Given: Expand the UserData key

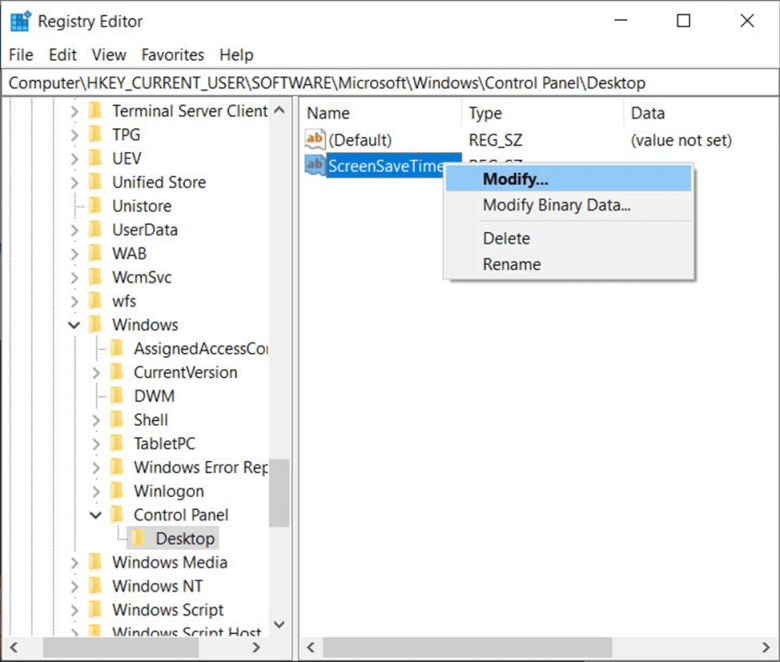Looking at the screenshot, I should click(x=74, y=230).
